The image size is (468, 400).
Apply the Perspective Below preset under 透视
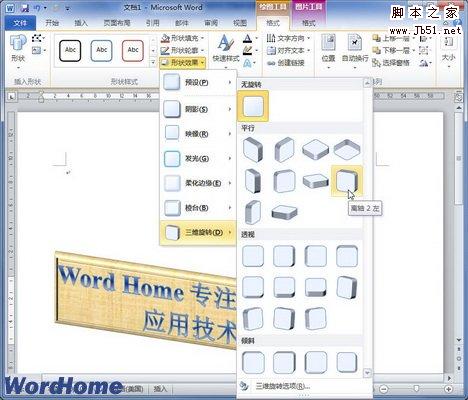[x=347, y=256]
